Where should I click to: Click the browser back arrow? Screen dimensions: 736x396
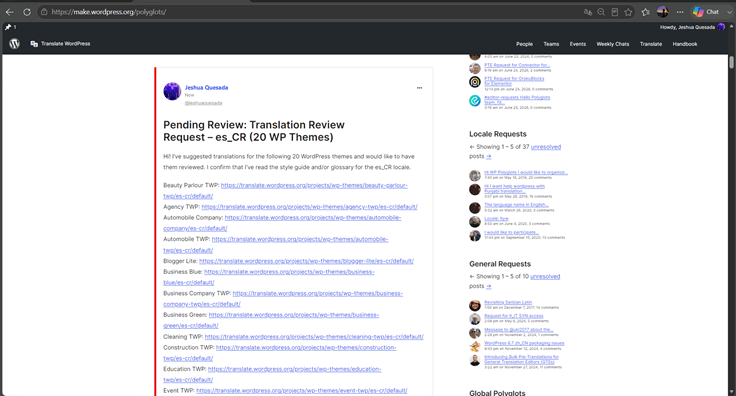(9, 12)
